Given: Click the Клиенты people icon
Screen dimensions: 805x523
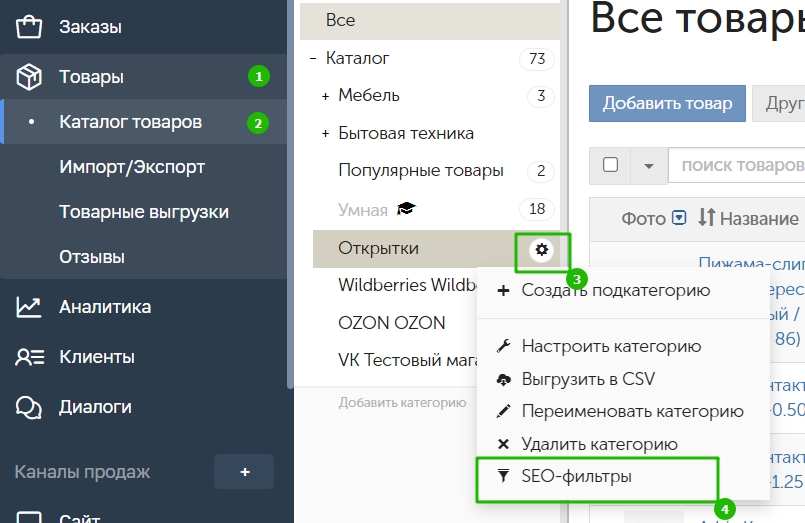Looking at the screenshot, I should (29, 357).
